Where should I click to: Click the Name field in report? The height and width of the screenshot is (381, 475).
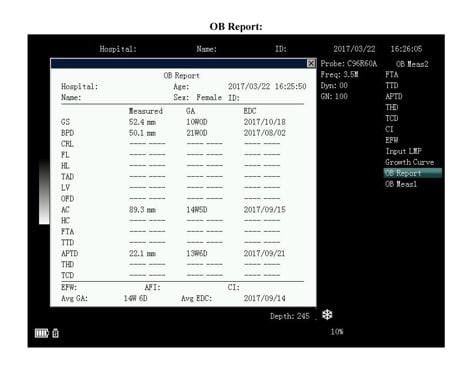[71, 98]
